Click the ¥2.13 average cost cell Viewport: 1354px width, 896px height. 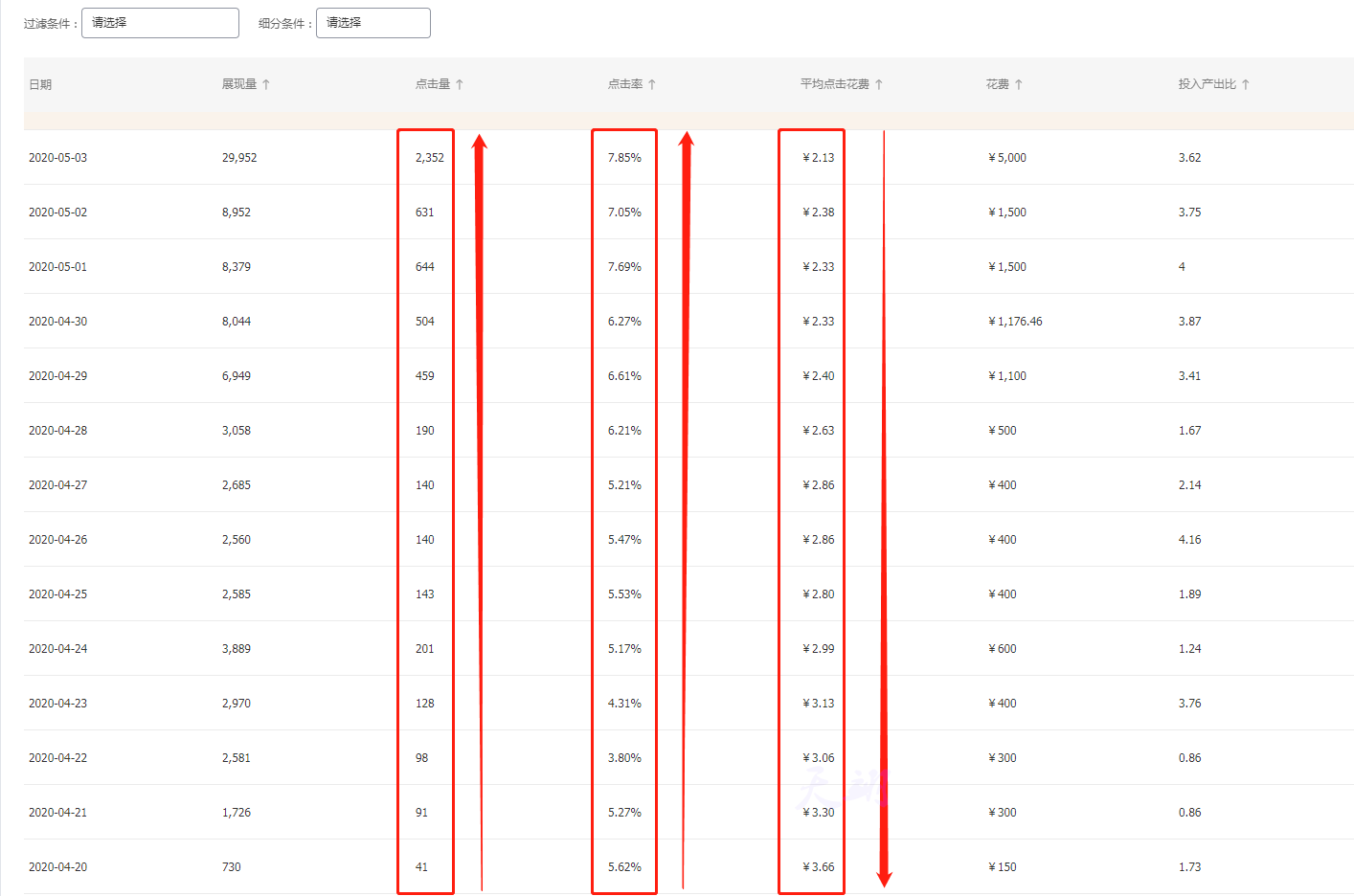tap(819, 158)
